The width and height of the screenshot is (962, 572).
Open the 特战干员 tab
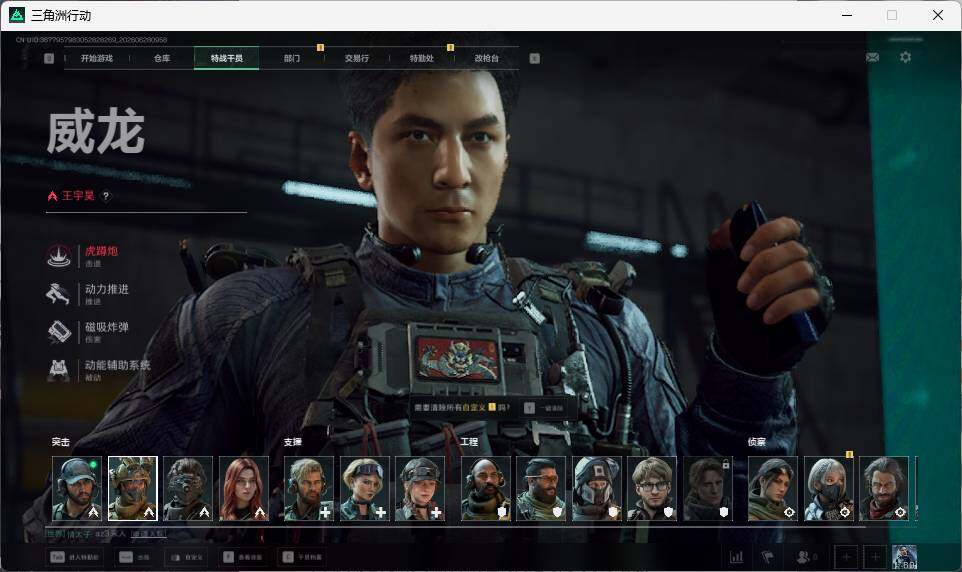pos(226,58)
